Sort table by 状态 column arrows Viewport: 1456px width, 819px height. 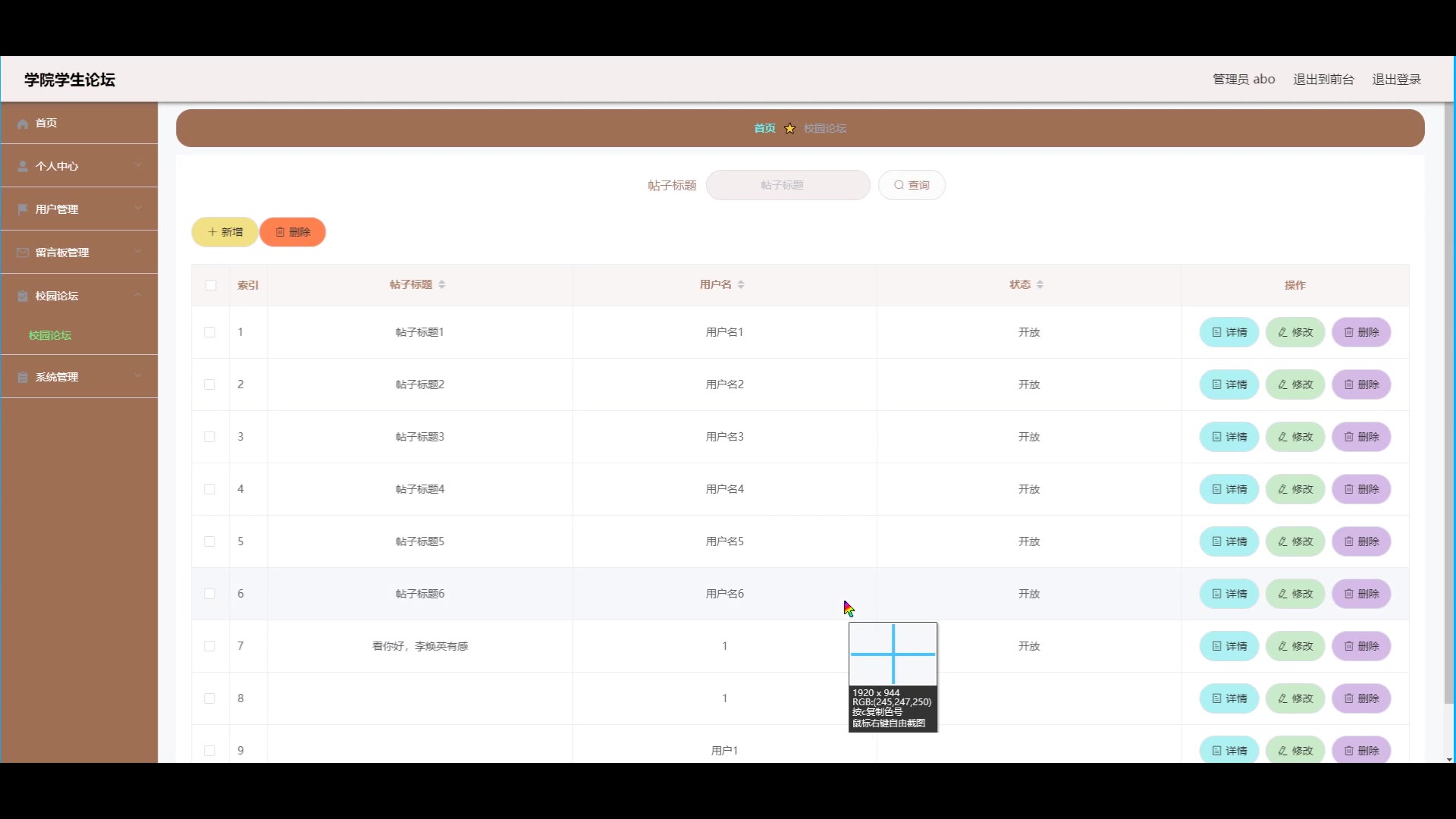pos(1040,284)
